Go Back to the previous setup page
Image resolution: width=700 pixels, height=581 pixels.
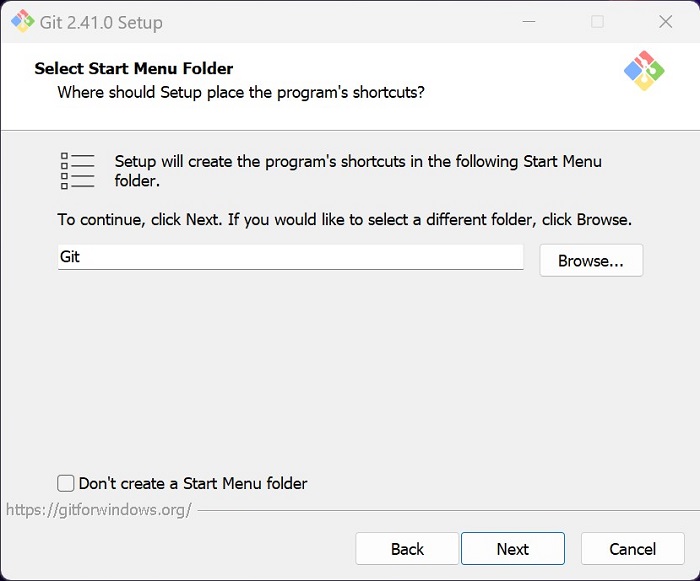tap(407, 549)
